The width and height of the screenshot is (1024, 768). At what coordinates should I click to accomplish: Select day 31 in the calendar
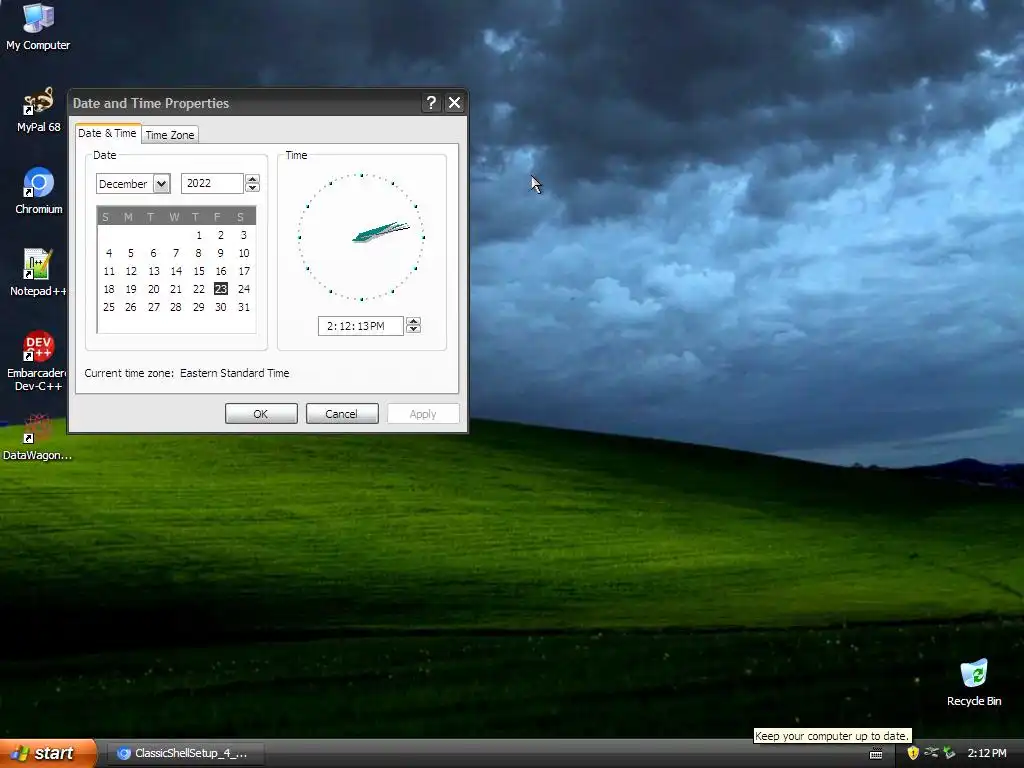[x=244, y=307]
